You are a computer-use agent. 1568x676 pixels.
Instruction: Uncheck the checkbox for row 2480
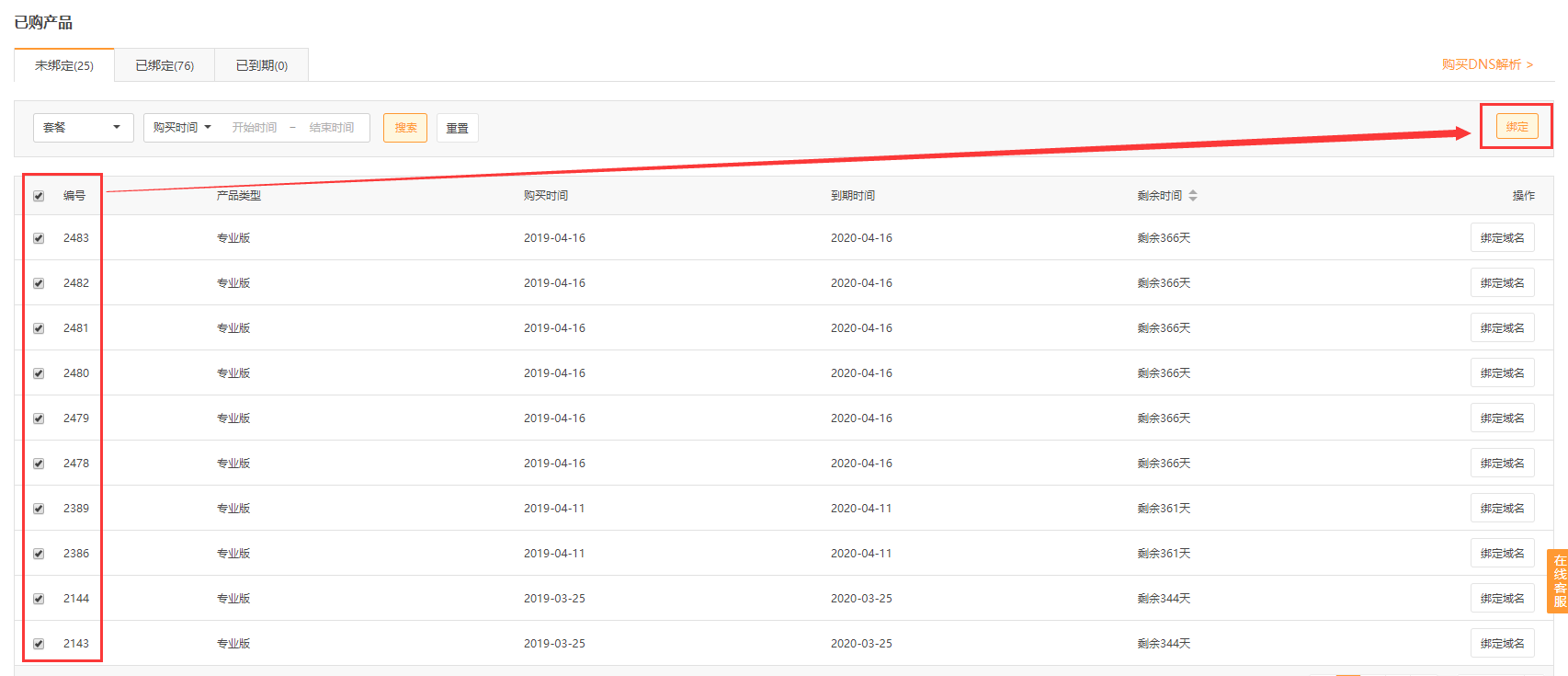39,373
